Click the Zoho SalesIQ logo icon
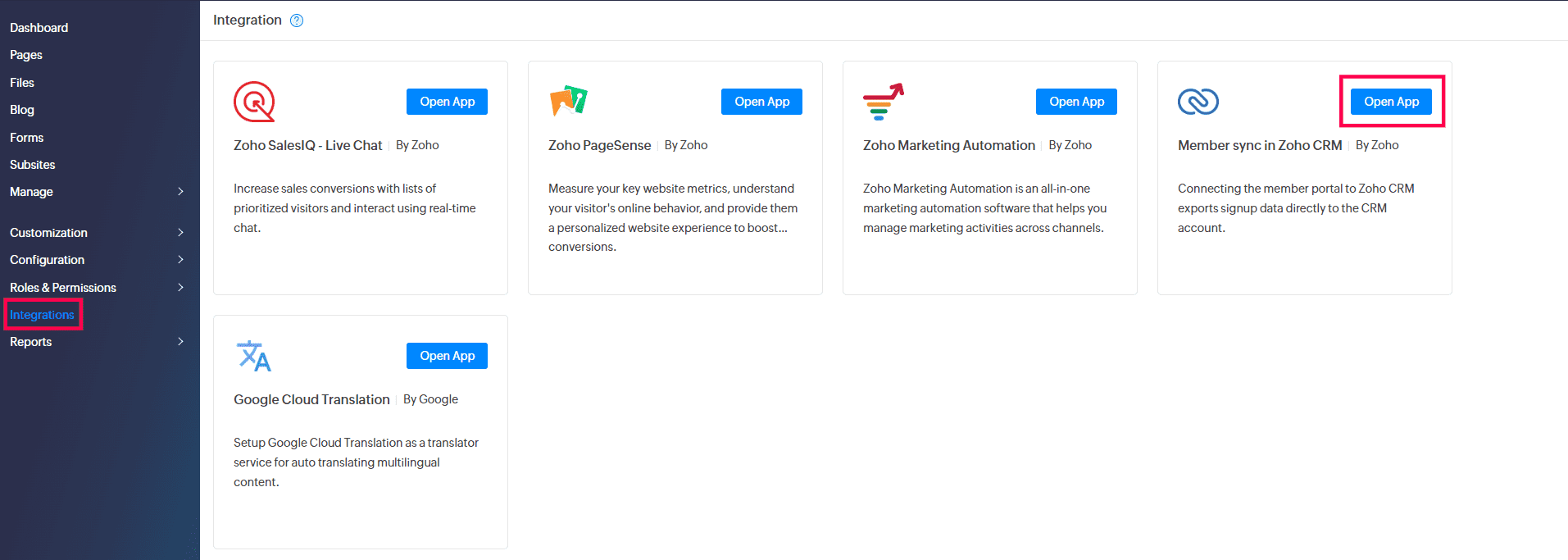The width and height of the screenshot is (1568, 560). click(254, 102)
